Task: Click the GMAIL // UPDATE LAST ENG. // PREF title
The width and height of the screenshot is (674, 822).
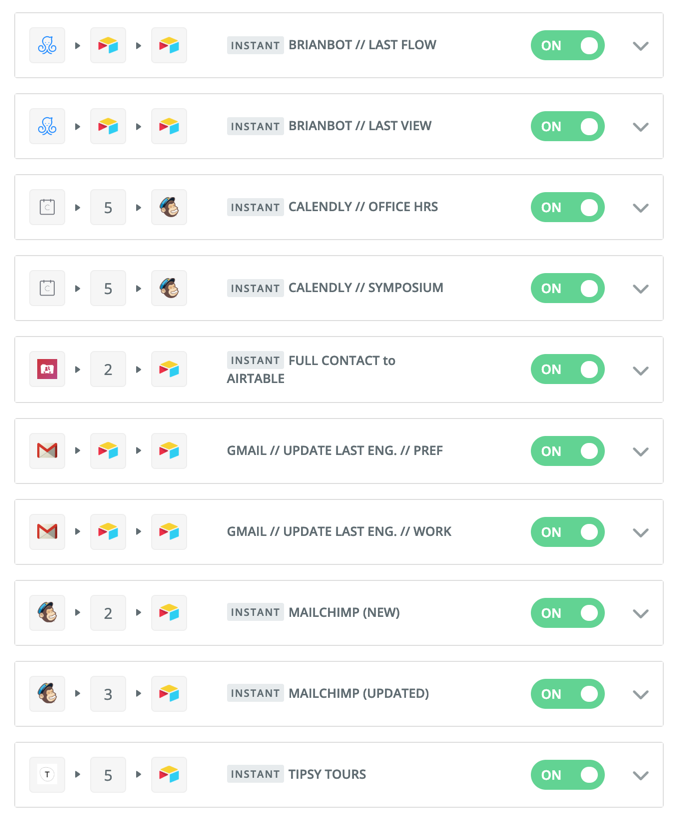Action: (334, 451)
